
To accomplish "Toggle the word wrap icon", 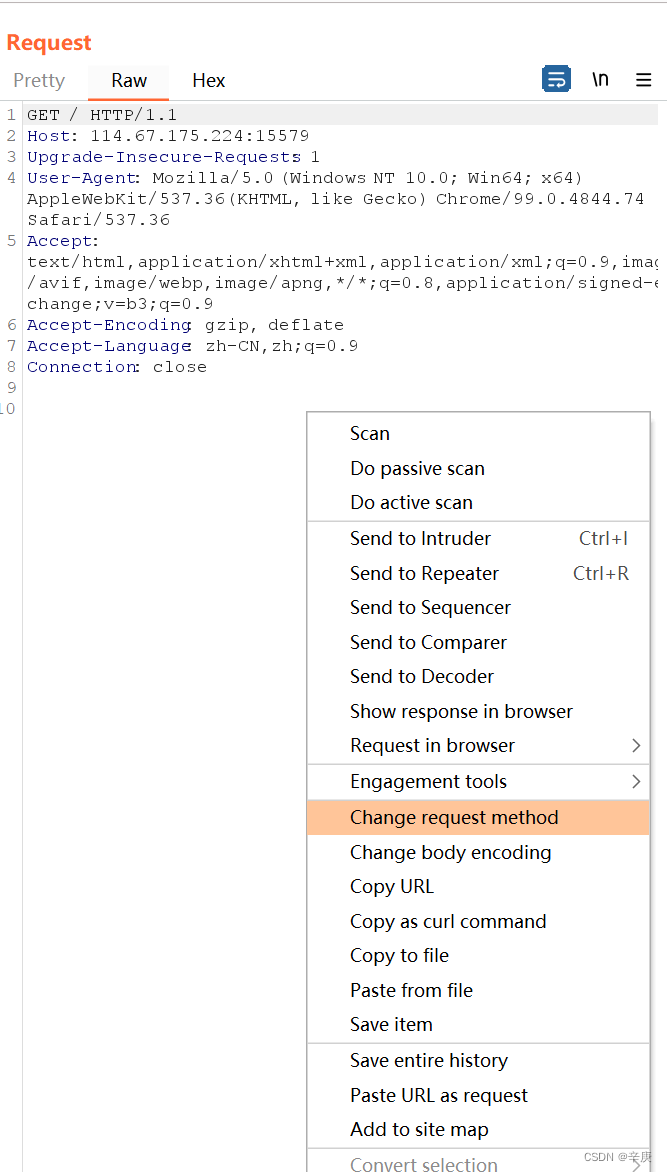I will click(556, 79).
